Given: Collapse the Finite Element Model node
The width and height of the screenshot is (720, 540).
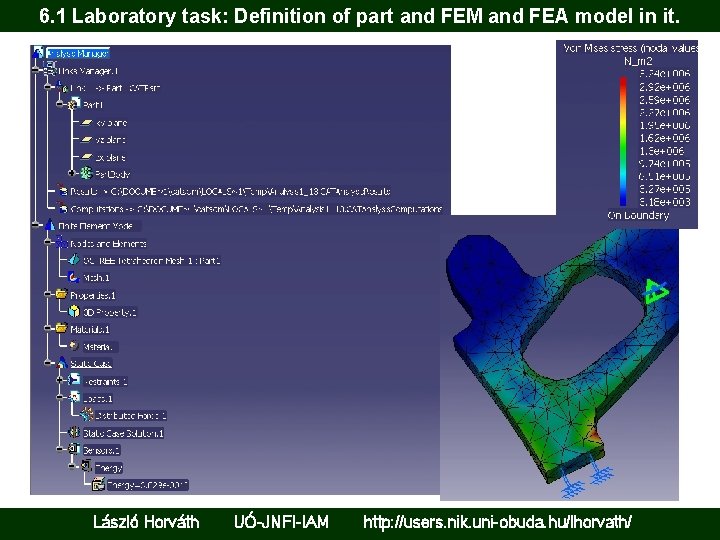Looking at the screenshot, I should pos(36,225).
